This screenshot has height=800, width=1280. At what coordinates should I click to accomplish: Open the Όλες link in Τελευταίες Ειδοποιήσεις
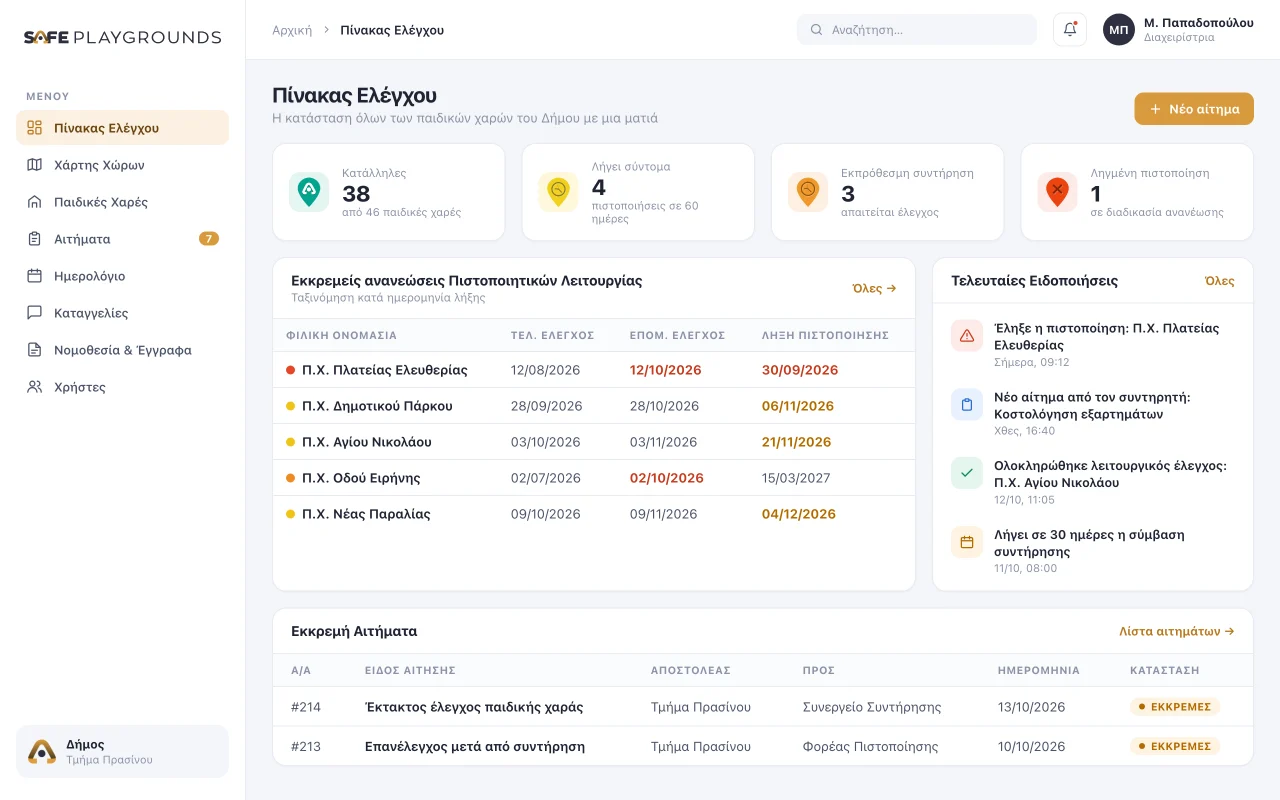pyautogui.click(x=1220, y=281)
